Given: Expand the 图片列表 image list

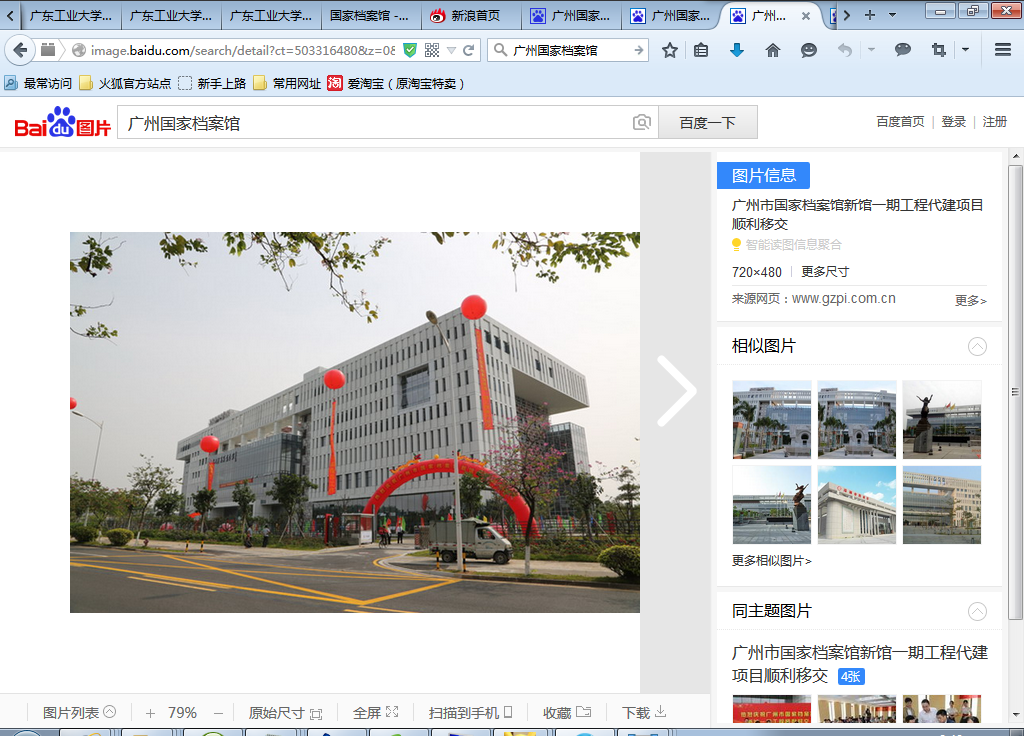Looking at the screenshot, I should click(79, 713).
